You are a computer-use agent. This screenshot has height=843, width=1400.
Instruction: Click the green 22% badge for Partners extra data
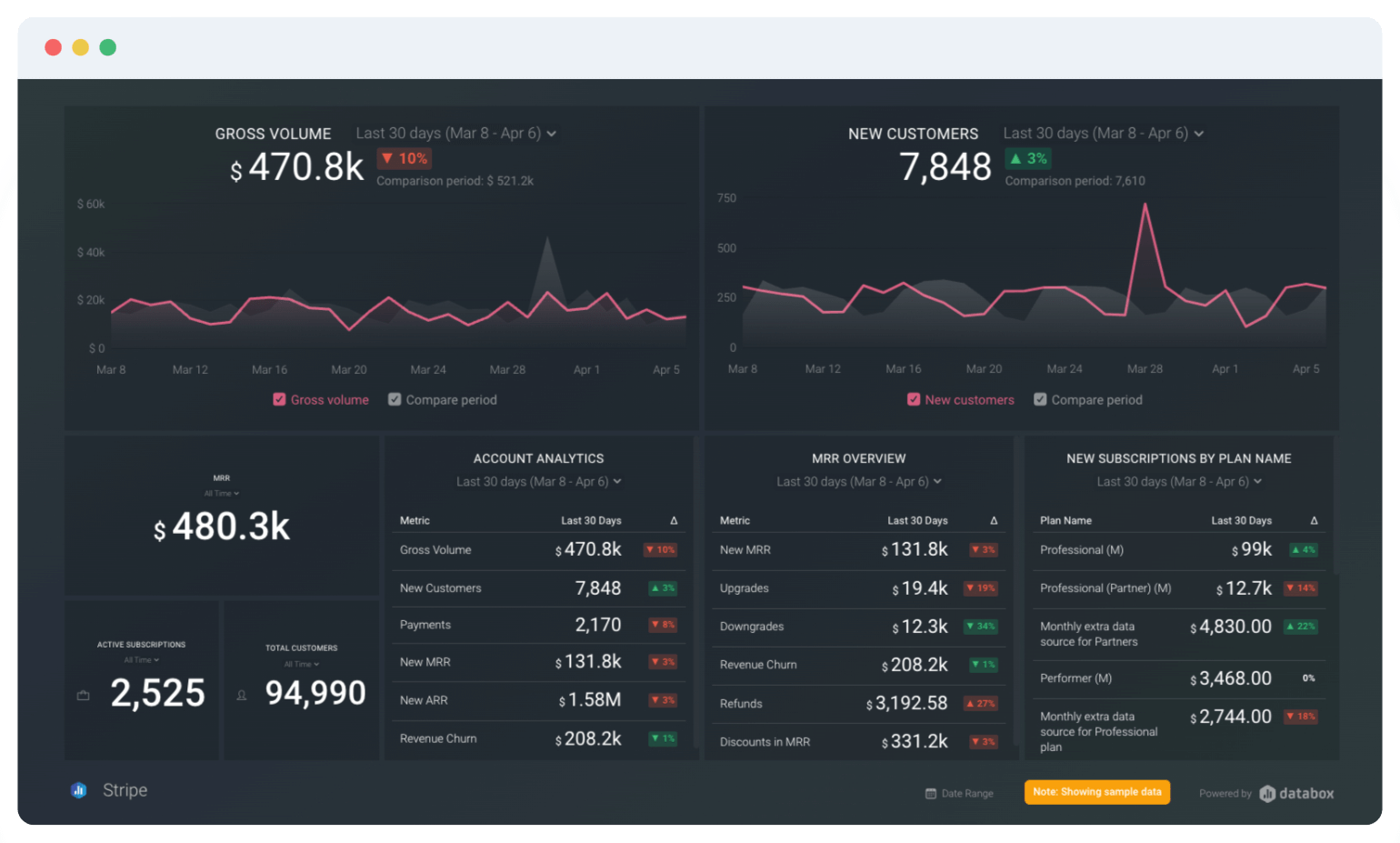1299,627
